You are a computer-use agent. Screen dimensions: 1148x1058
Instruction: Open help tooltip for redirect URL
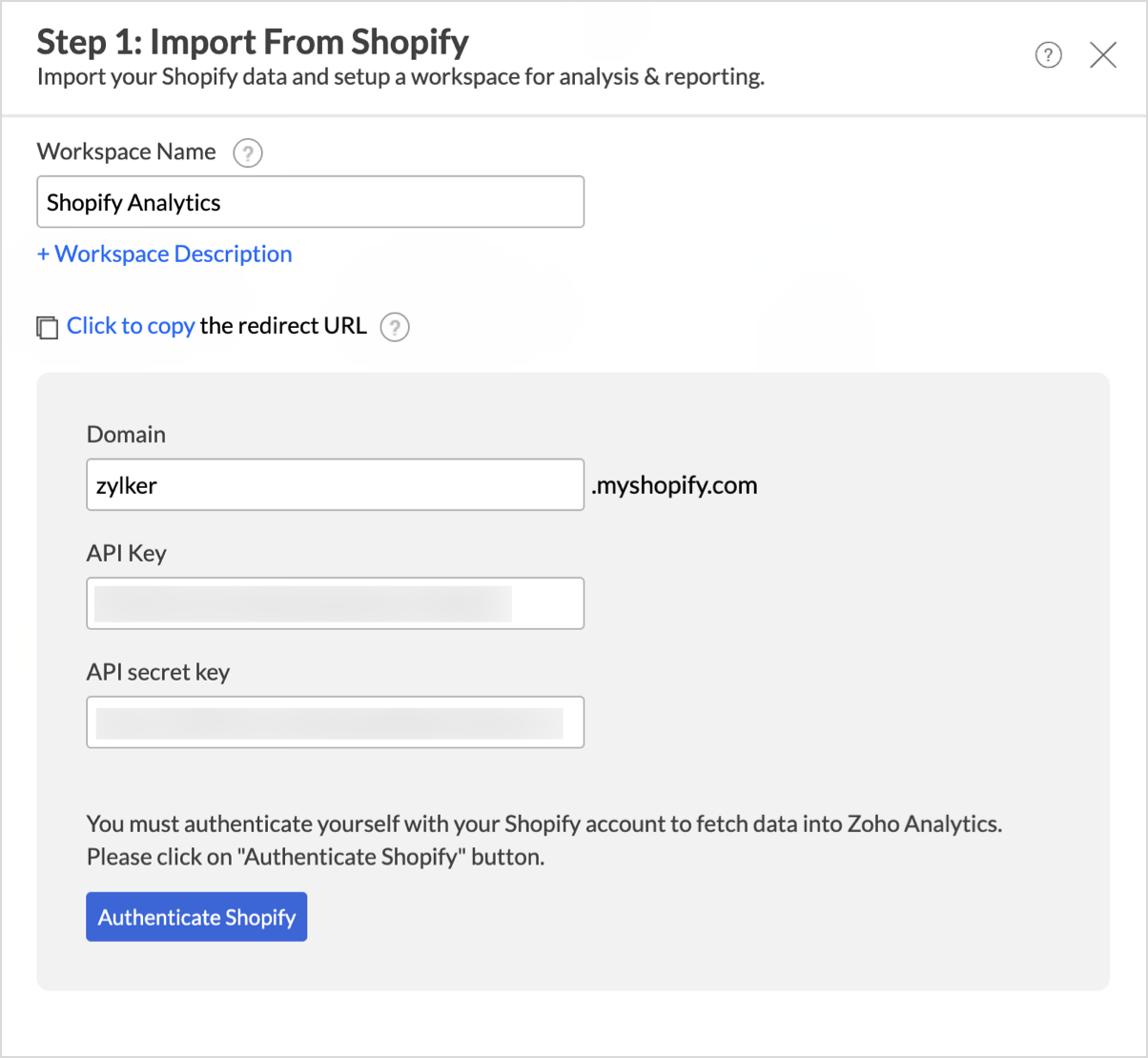tap(395, 327)
